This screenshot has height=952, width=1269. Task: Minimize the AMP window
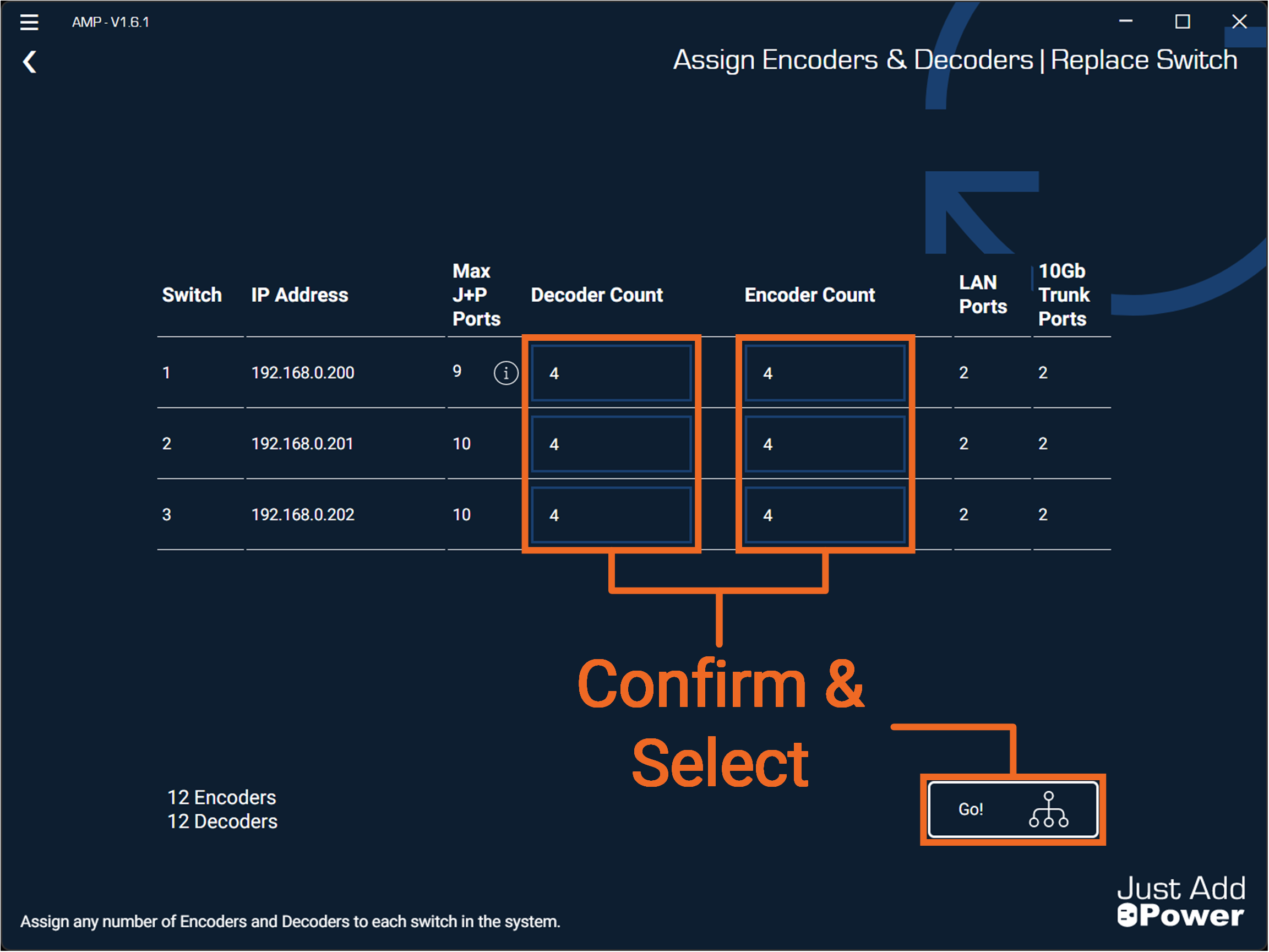click(x=1125, y=22)
